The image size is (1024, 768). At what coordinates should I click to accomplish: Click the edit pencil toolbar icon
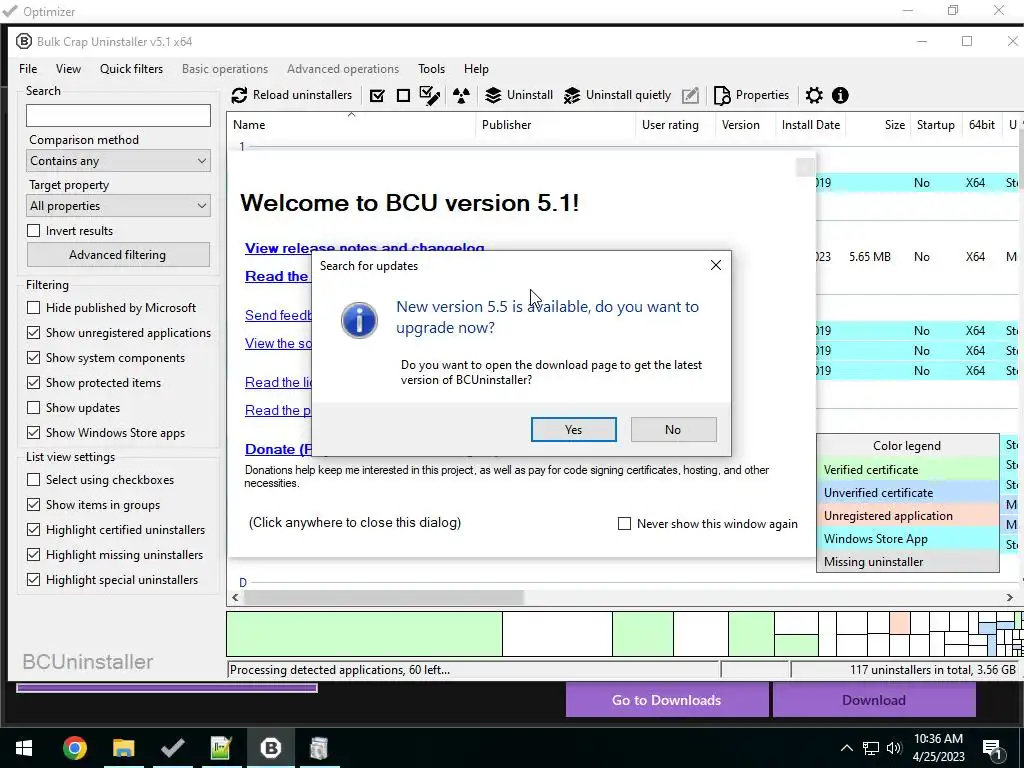pos(690,96)
